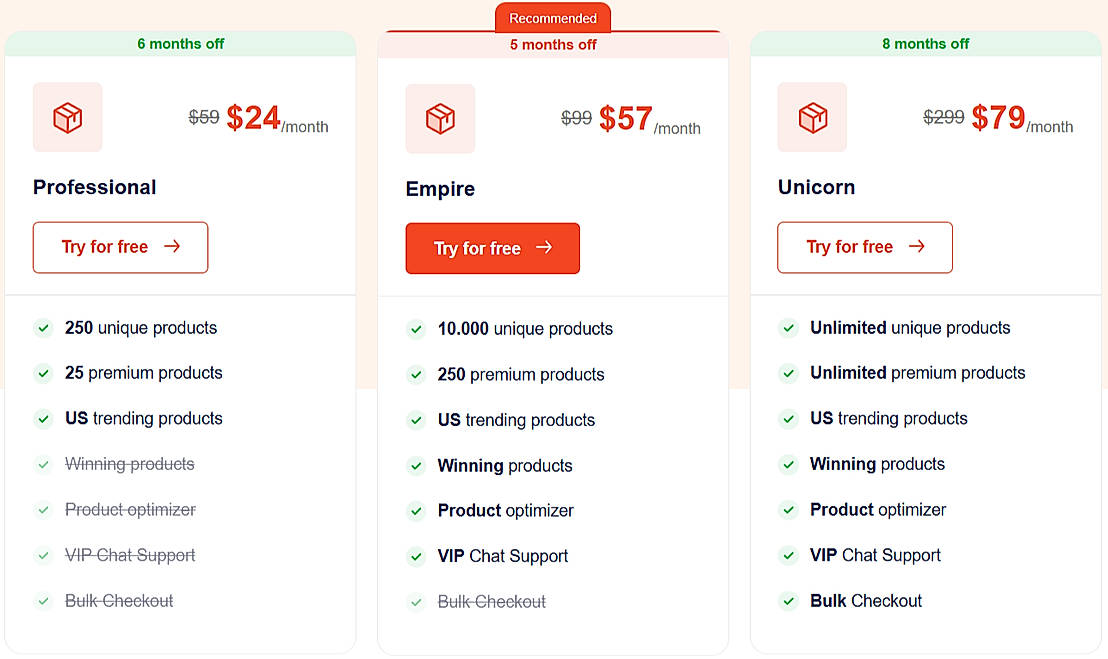Image resolution: width=1108 pixels, height=659 pixels.
Task: Click checkmark beside Unicorn's Bulk Checkout
Action: [x=788, y=601]
